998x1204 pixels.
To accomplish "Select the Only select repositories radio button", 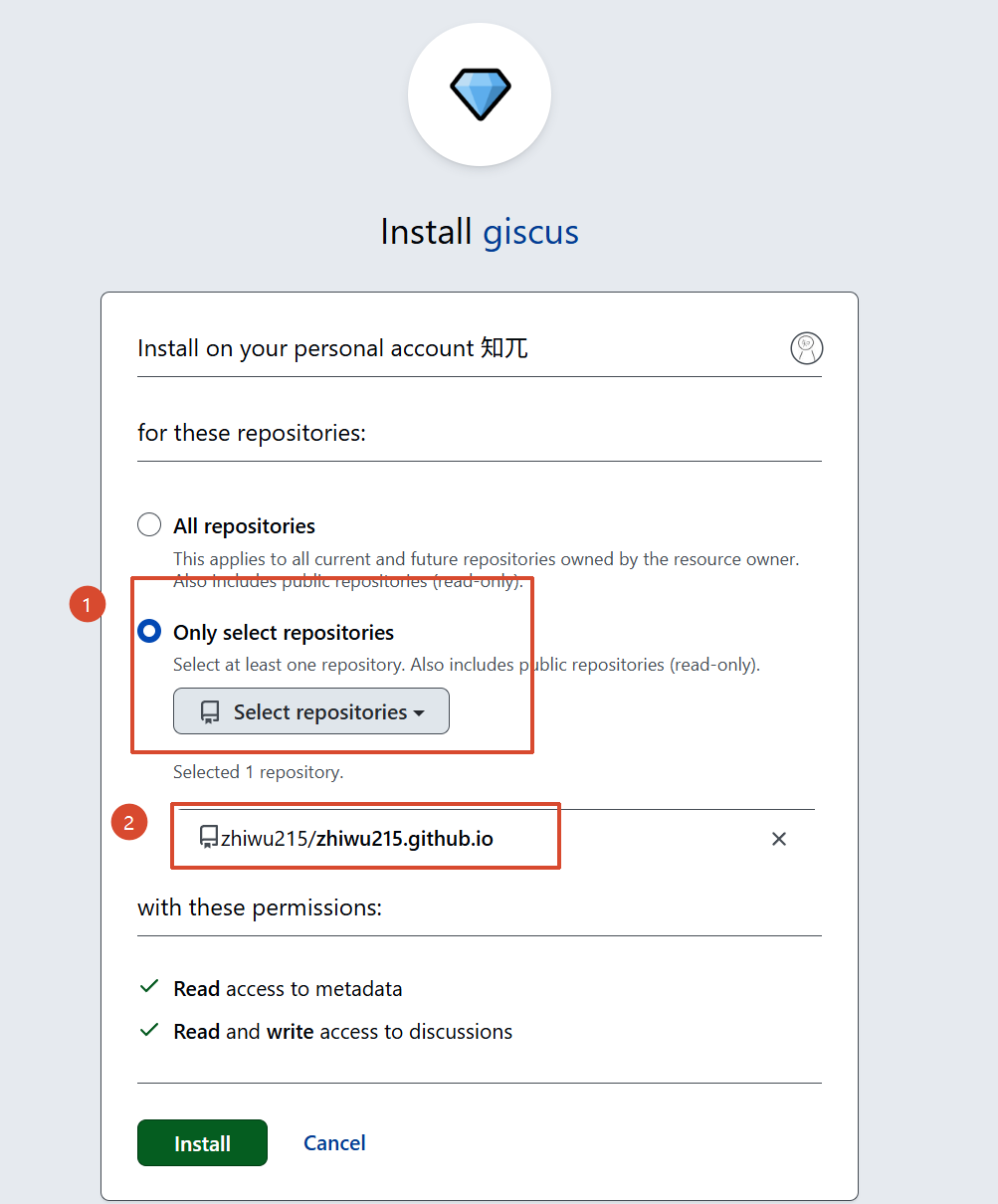I will pyautogui.click(x=149, y=632).
